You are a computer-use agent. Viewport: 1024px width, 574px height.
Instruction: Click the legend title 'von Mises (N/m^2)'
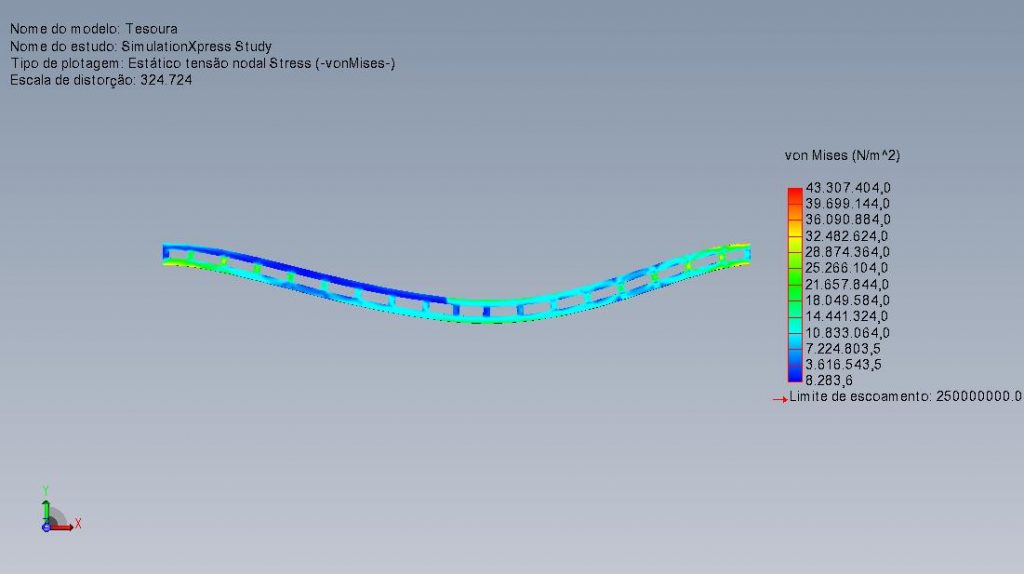coord(842,155)
